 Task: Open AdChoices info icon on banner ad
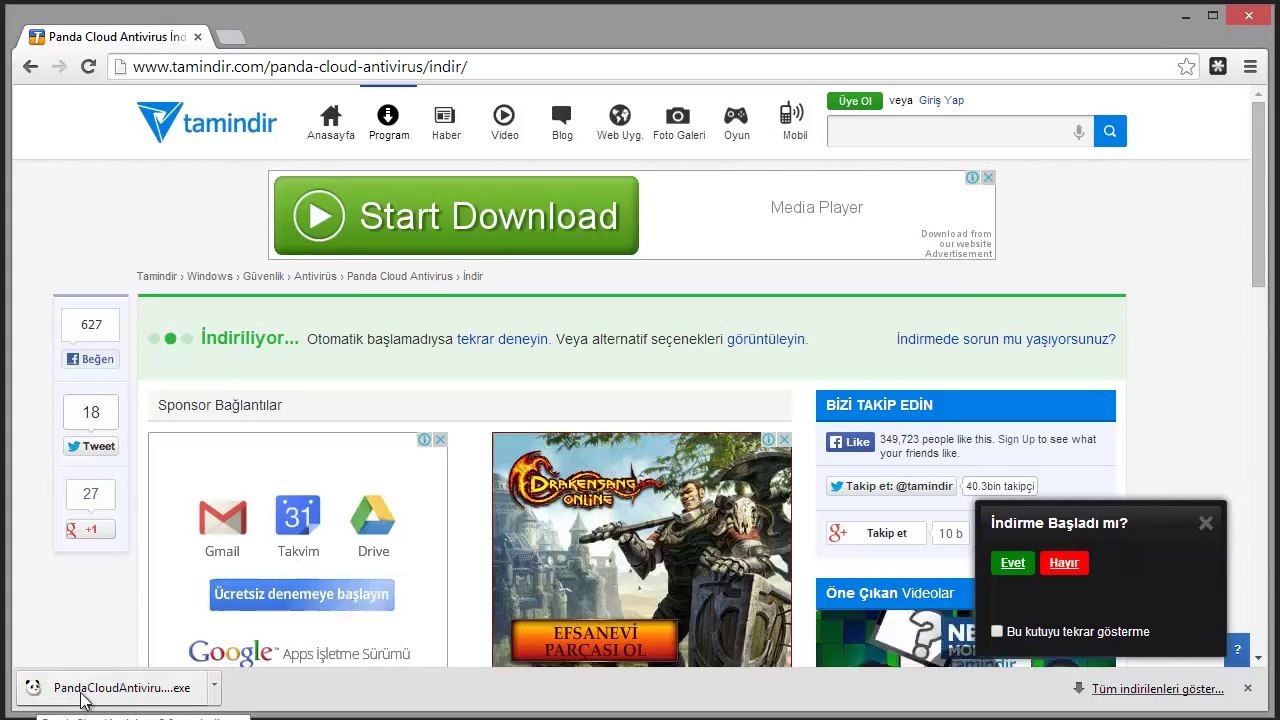click(972, 177)
